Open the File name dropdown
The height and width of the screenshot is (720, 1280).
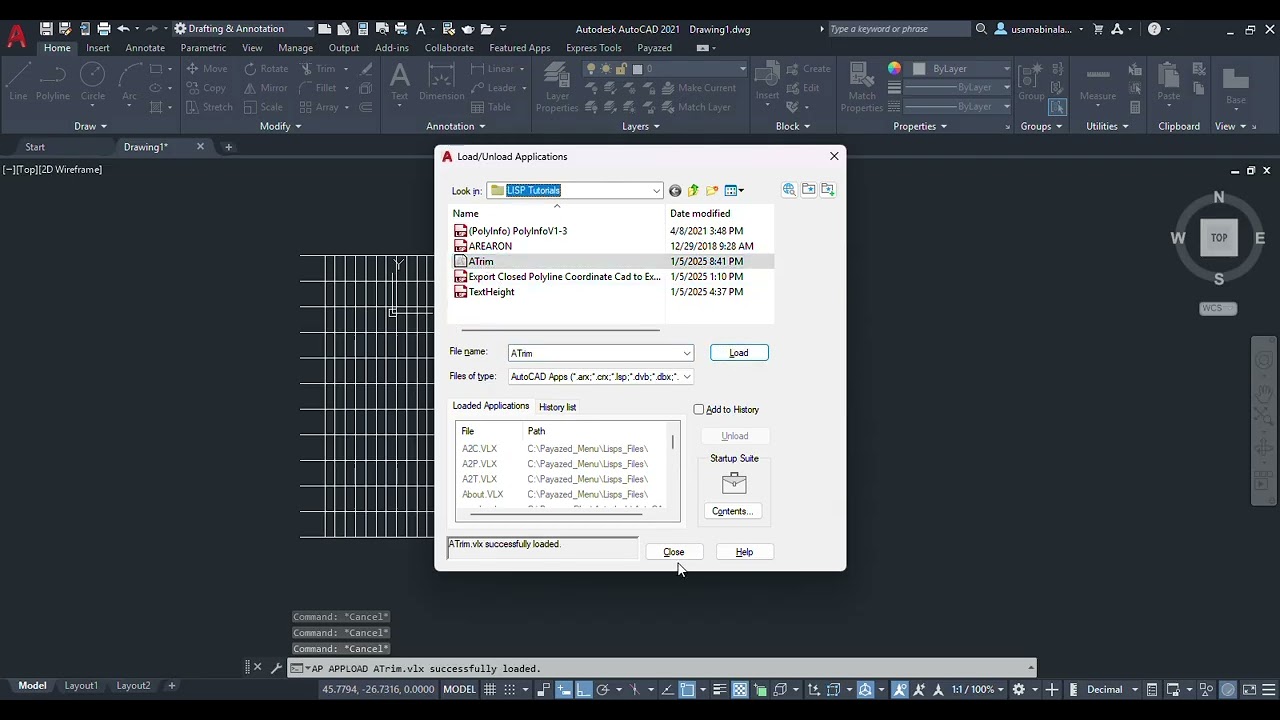click(x=687, y=353)
